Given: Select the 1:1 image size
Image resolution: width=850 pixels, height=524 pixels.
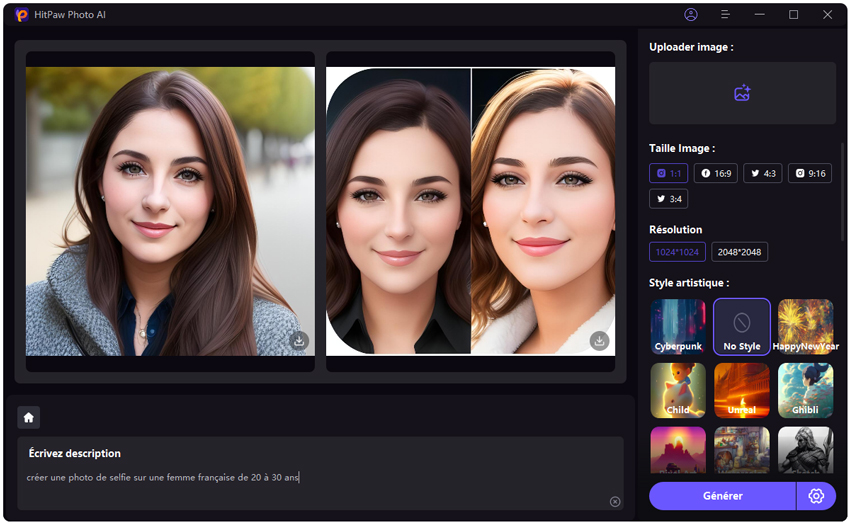Looking at the screenshot, I should coord(668,173).
